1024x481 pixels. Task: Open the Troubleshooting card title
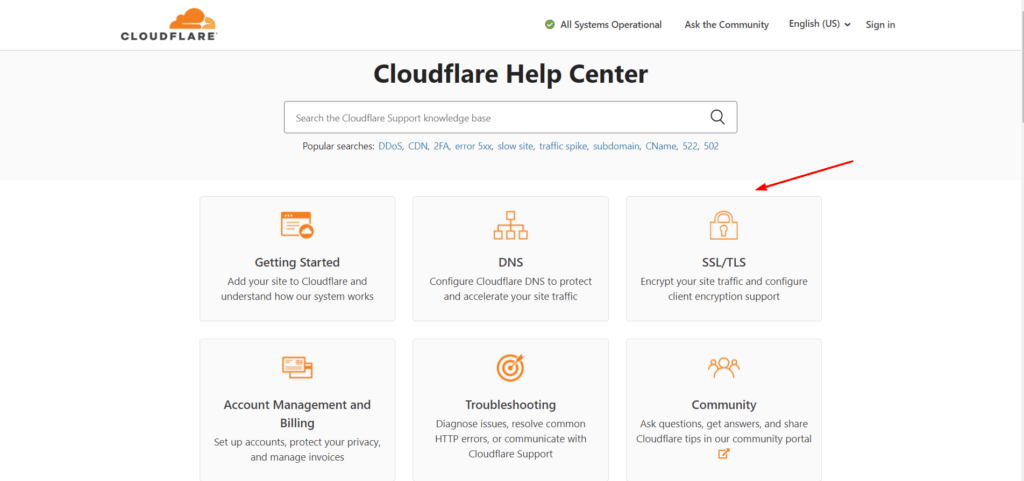[511, 405]
